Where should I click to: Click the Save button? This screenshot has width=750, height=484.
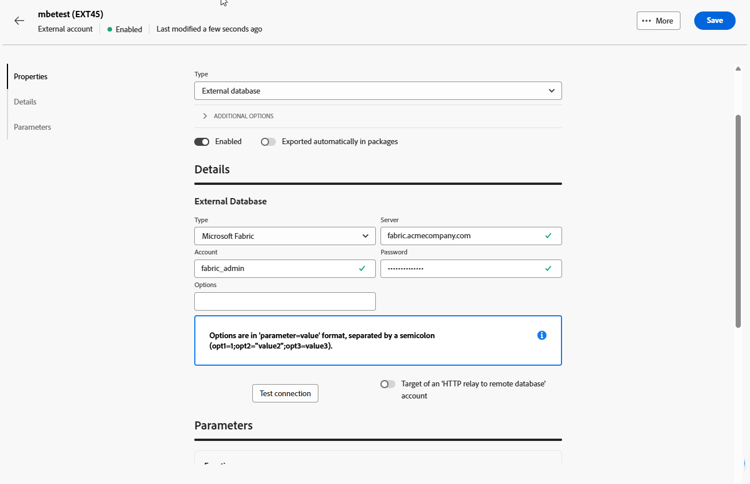[x=714, y=21]
